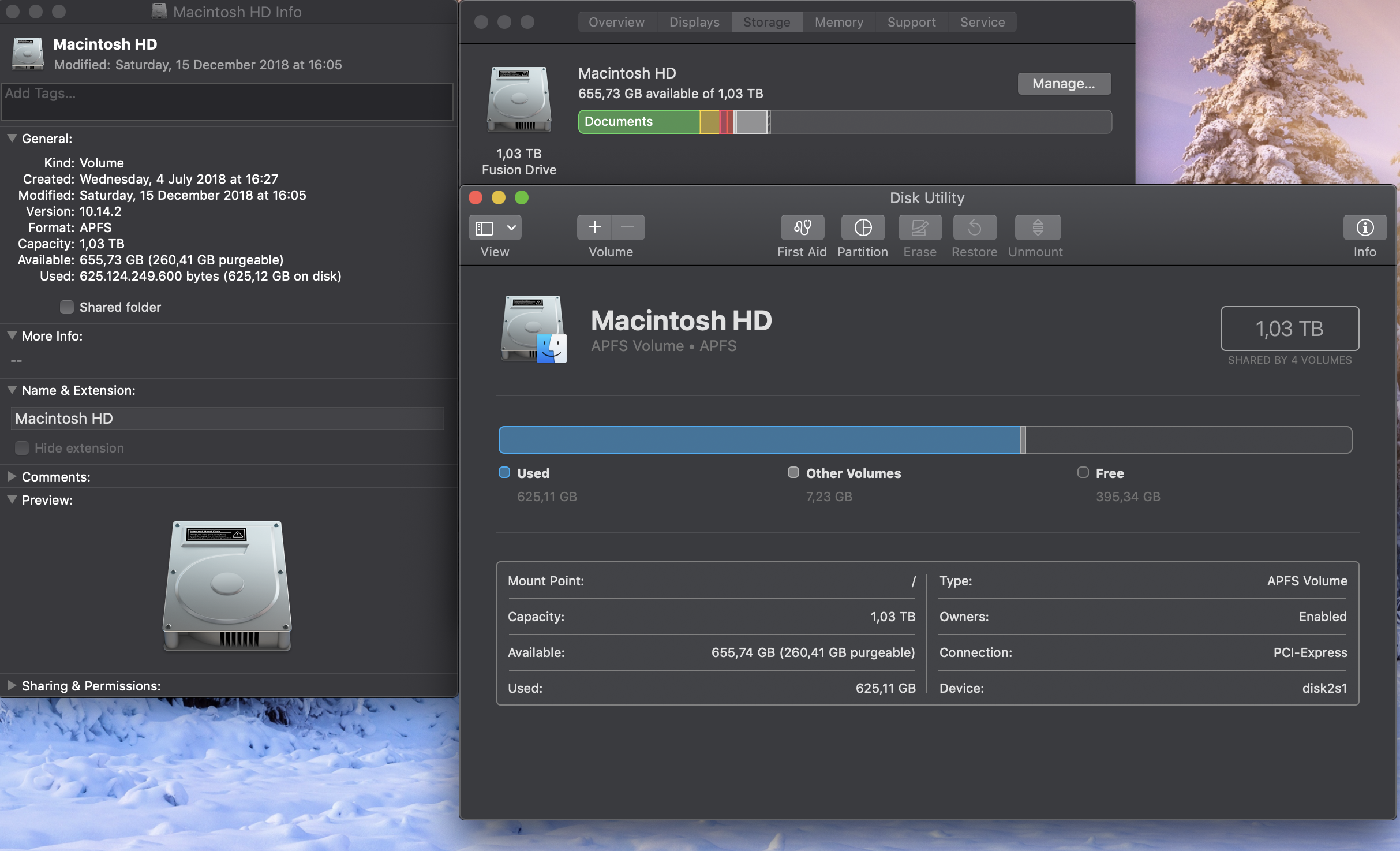Click the Format APFS line in Info window

pyautogui.click(x=70, y=227)
